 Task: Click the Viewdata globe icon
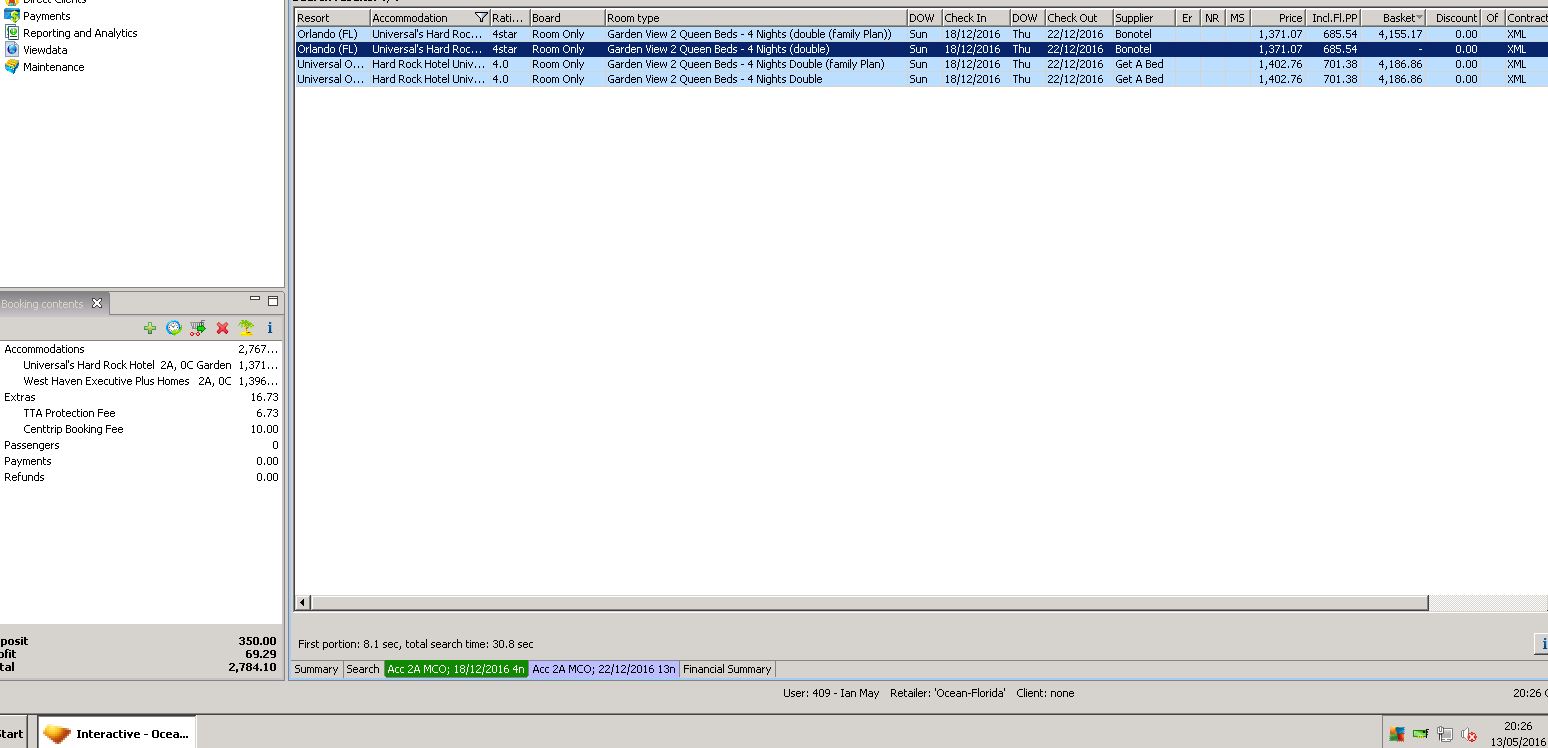pos(12,50)
